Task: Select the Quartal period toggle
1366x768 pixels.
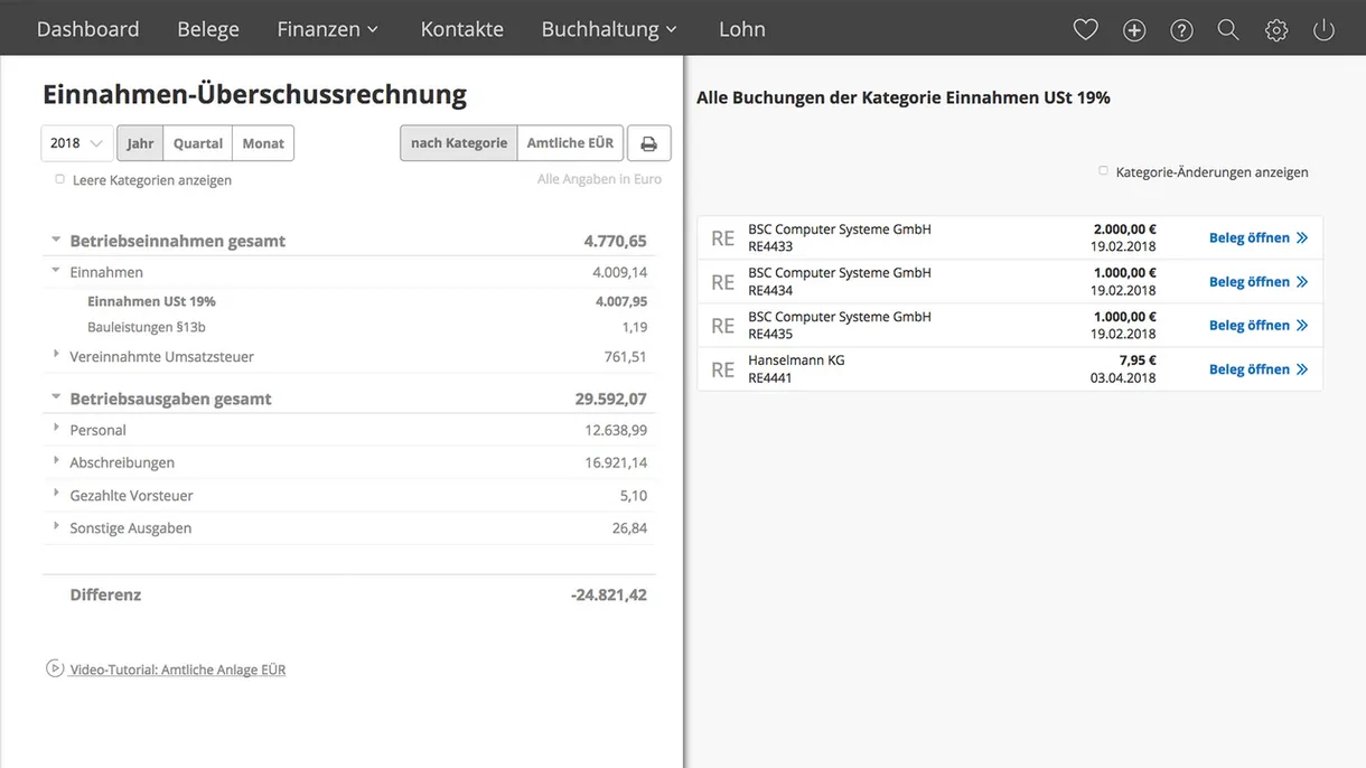Action: click(x=198, y=143)
